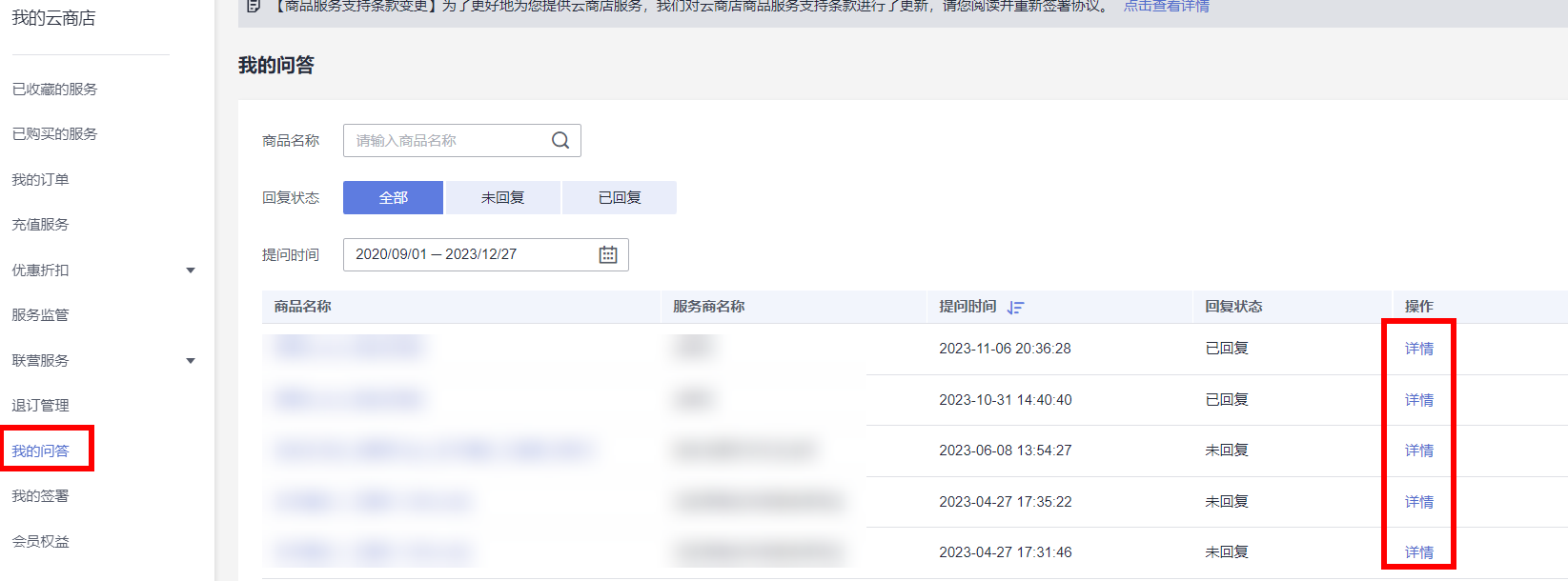Screen dimensions: 1568x581
Task: Click 点击查看详情 link in the banner
Action: click(x=1166, y=7)
